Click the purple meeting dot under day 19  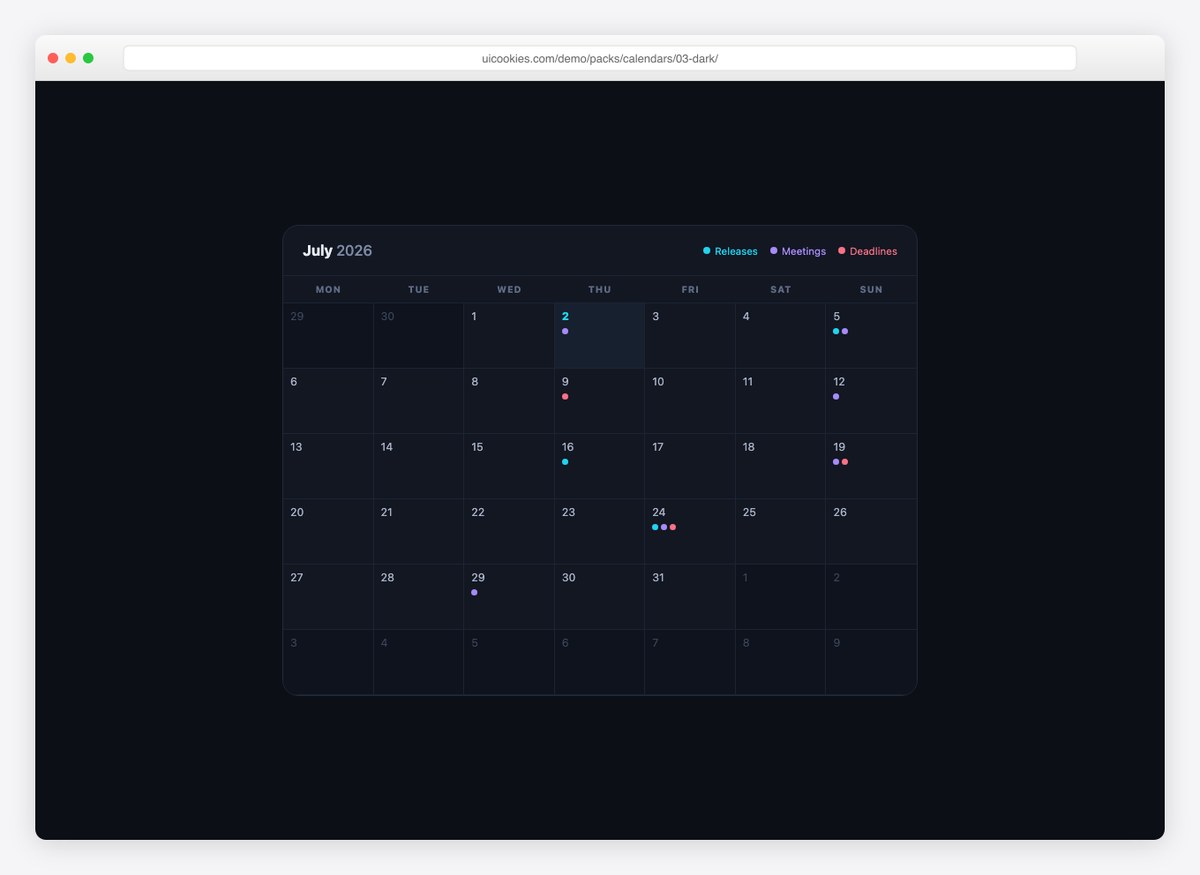[x=836, y=462]
